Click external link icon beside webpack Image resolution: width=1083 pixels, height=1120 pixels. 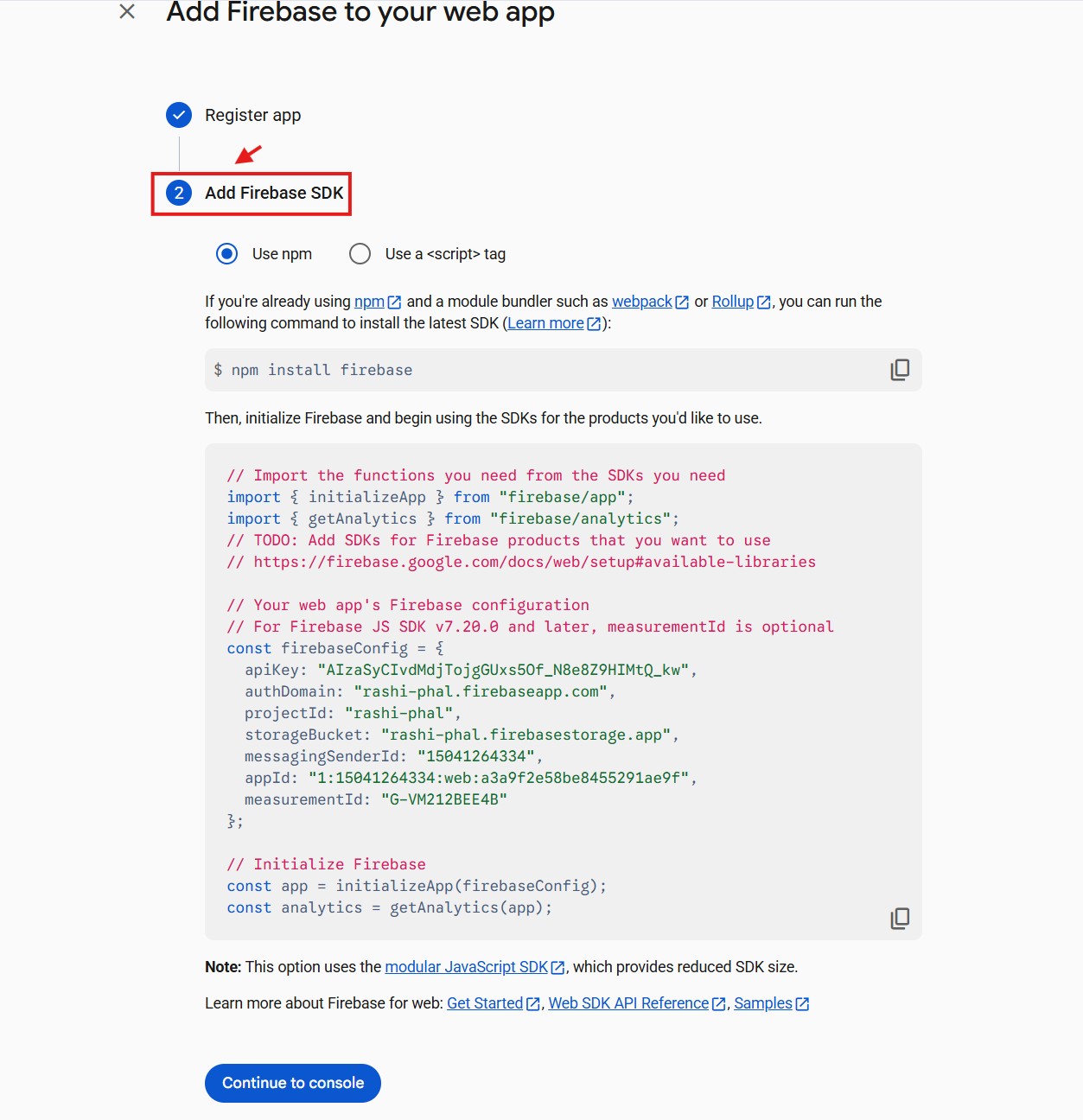[682, 302]
